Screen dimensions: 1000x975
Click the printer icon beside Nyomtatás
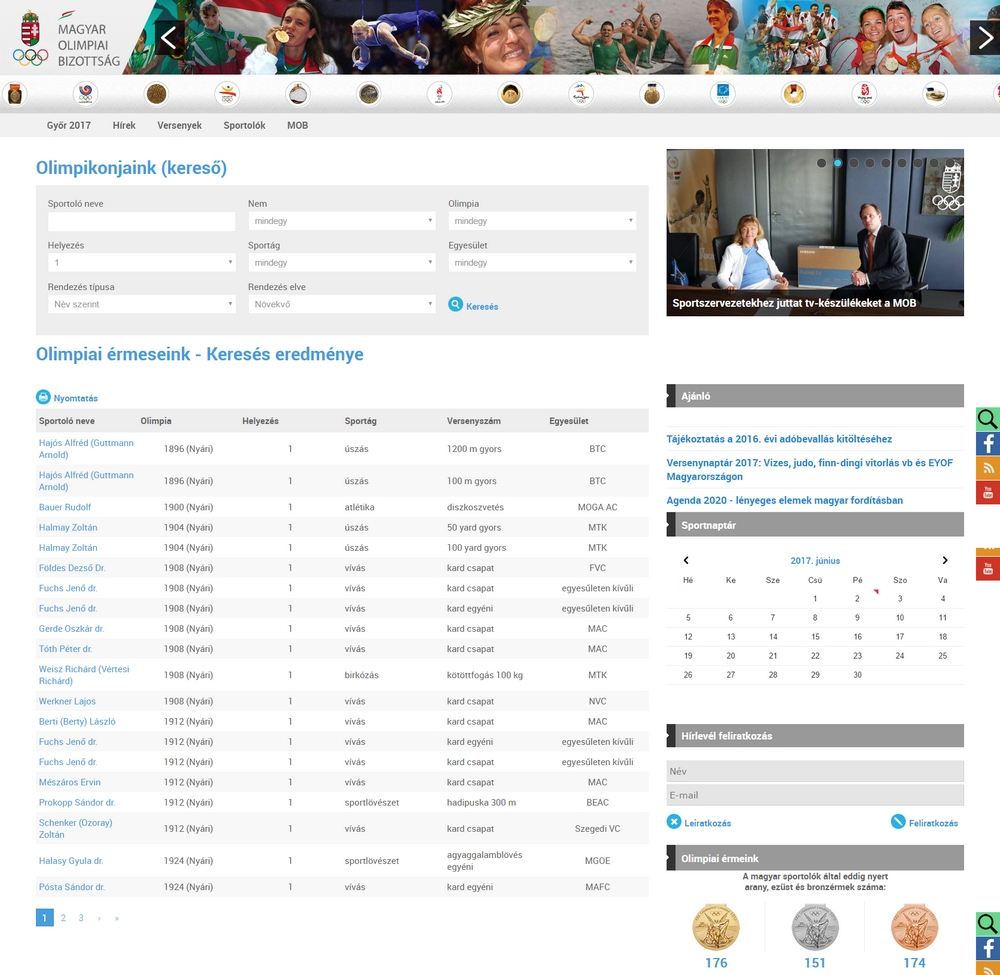click(x=43, y=397)
